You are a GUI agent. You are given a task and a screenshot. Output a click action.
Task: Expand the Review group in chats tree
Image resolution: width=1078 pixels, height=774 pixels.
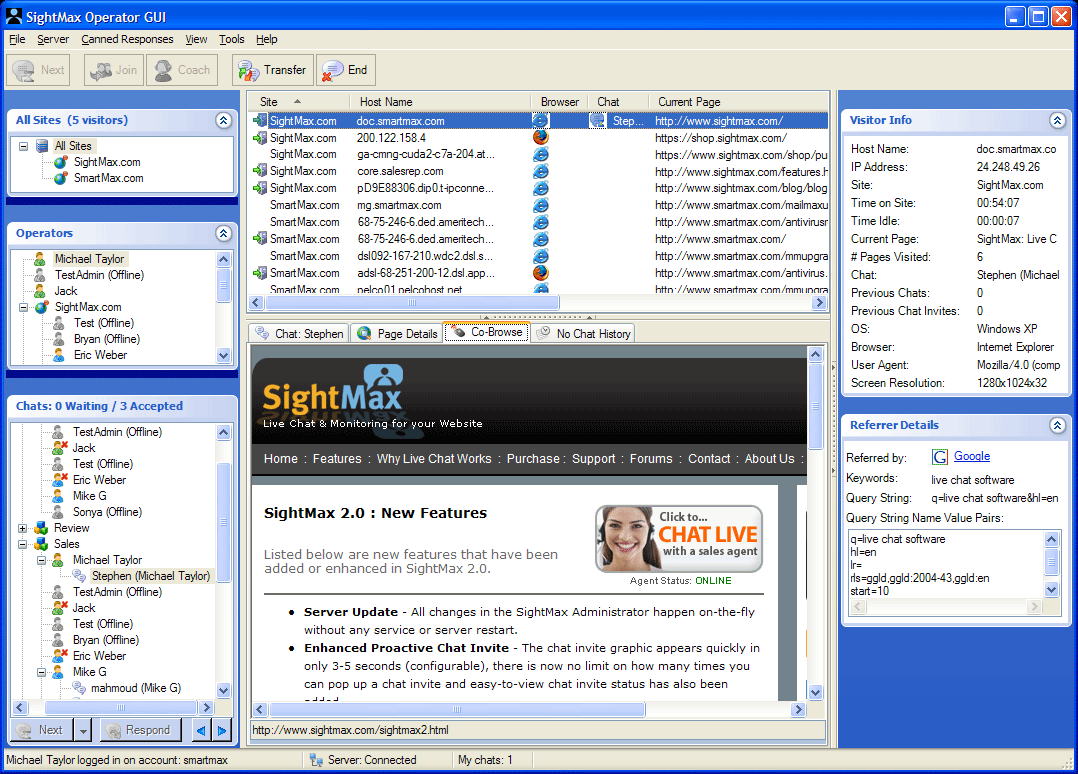[x=23, y=528]
